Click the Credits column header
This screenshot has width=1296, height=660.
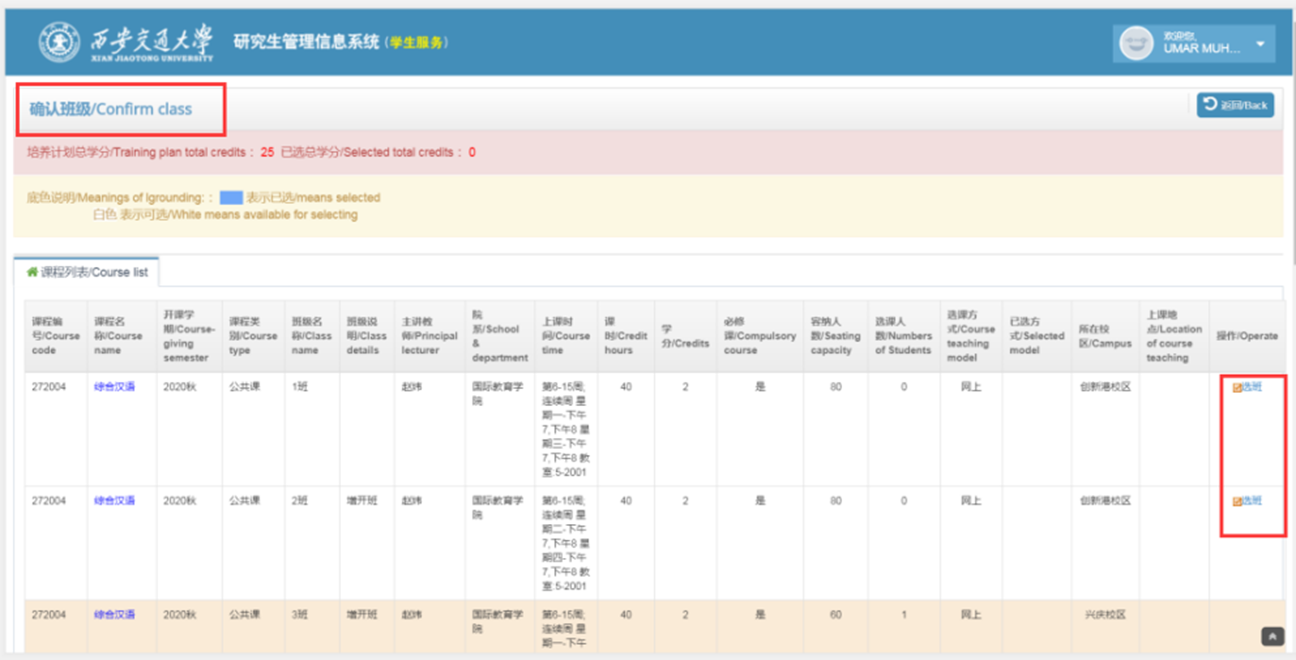[x=685, y=337]
